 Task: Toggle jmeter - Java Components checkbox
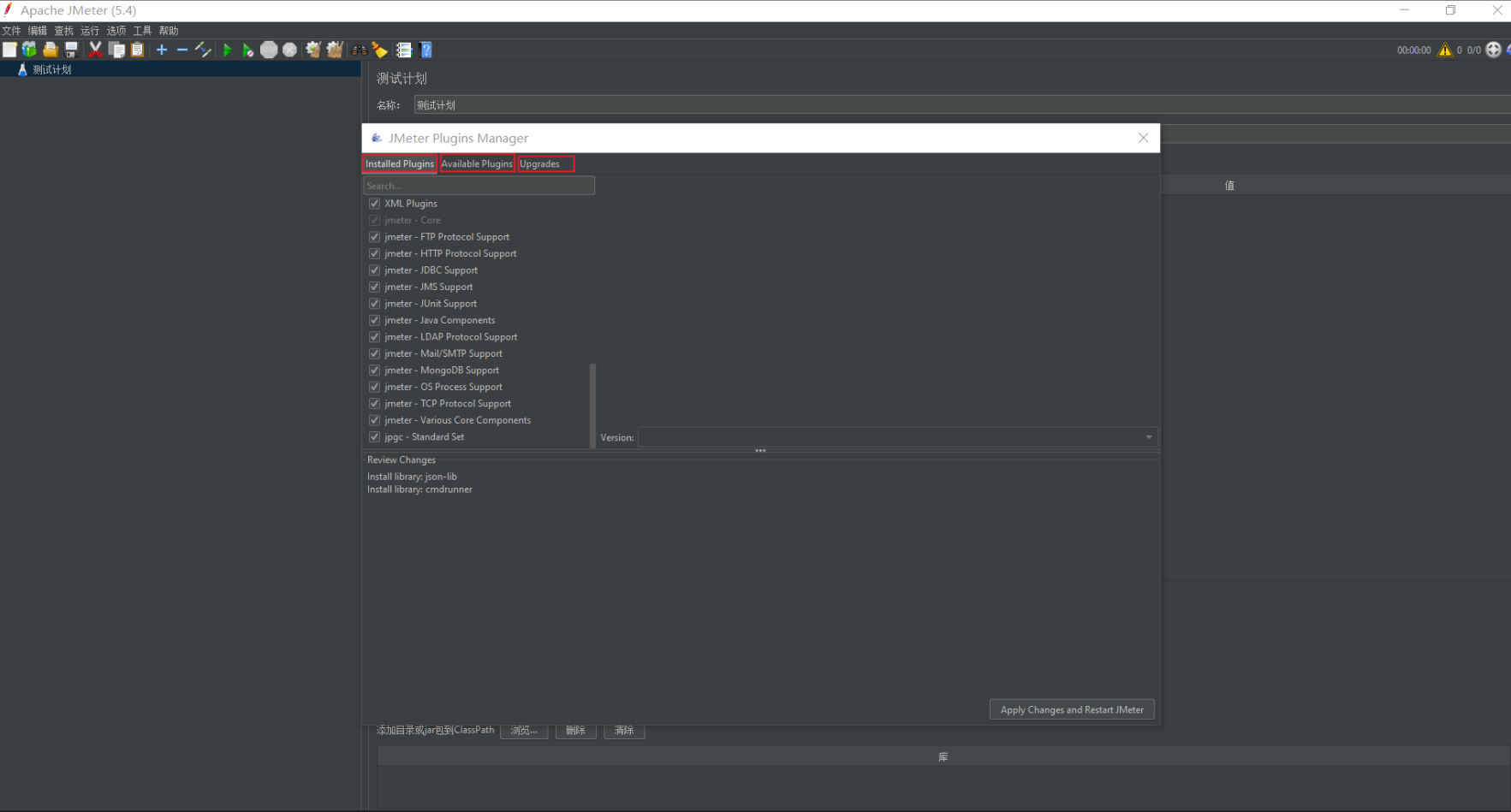point(374,320)
